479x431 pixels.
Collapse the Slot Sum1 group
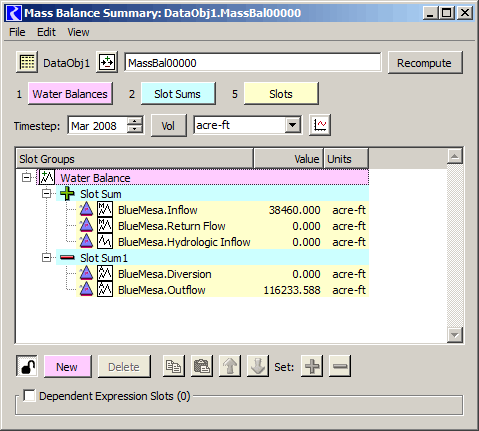pos(46,258)
